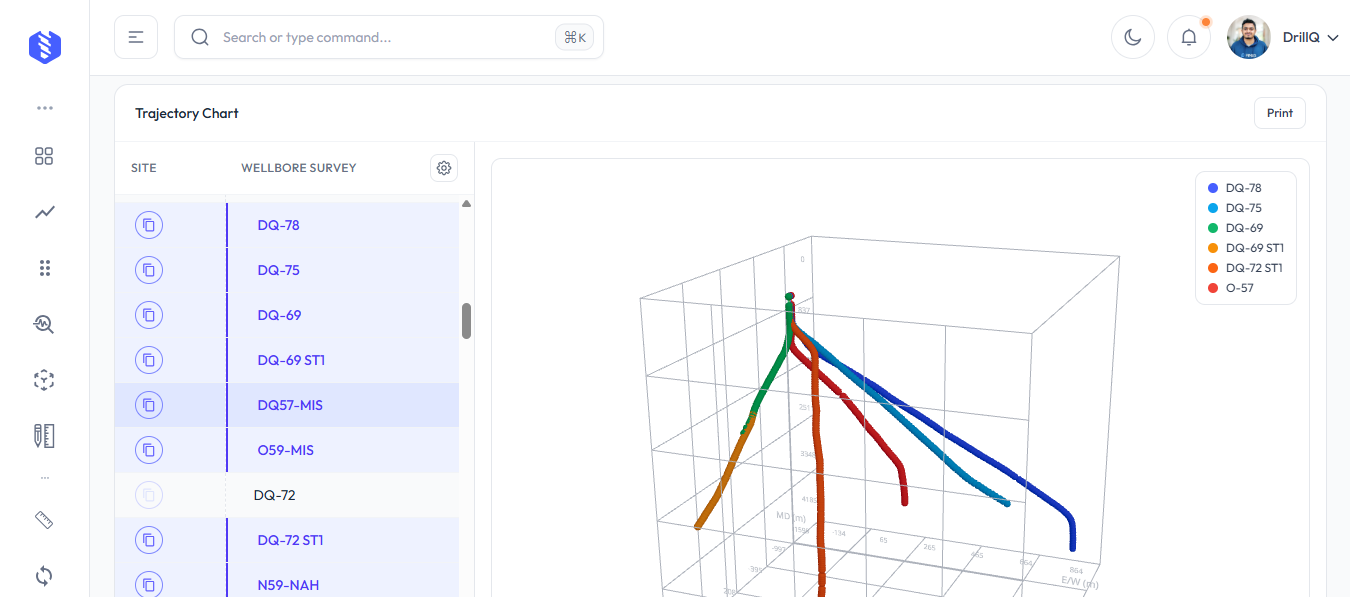Open the dashboard grid icon in sidebar
The image size is (1350, 597).
(x=44, y=156)
